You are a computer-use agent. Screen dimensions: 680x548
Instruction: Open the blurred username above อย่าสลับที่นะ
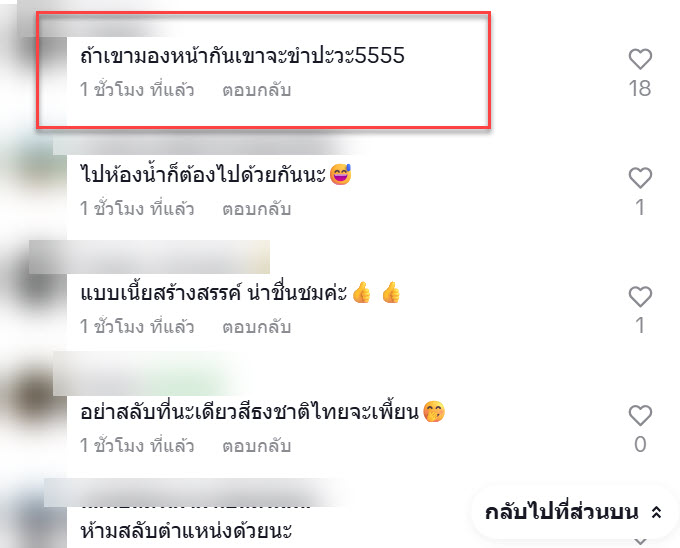143,374
